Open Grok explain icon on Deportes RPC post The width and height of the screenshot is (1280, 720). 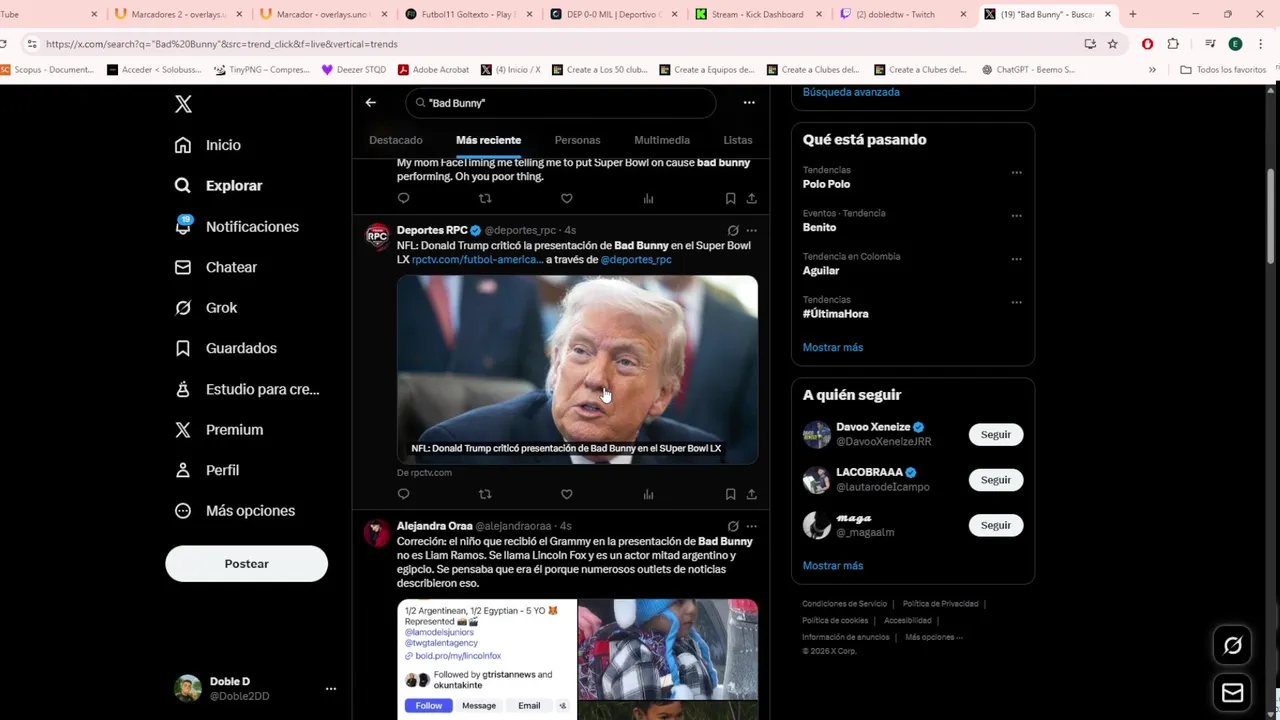[733, 230]
